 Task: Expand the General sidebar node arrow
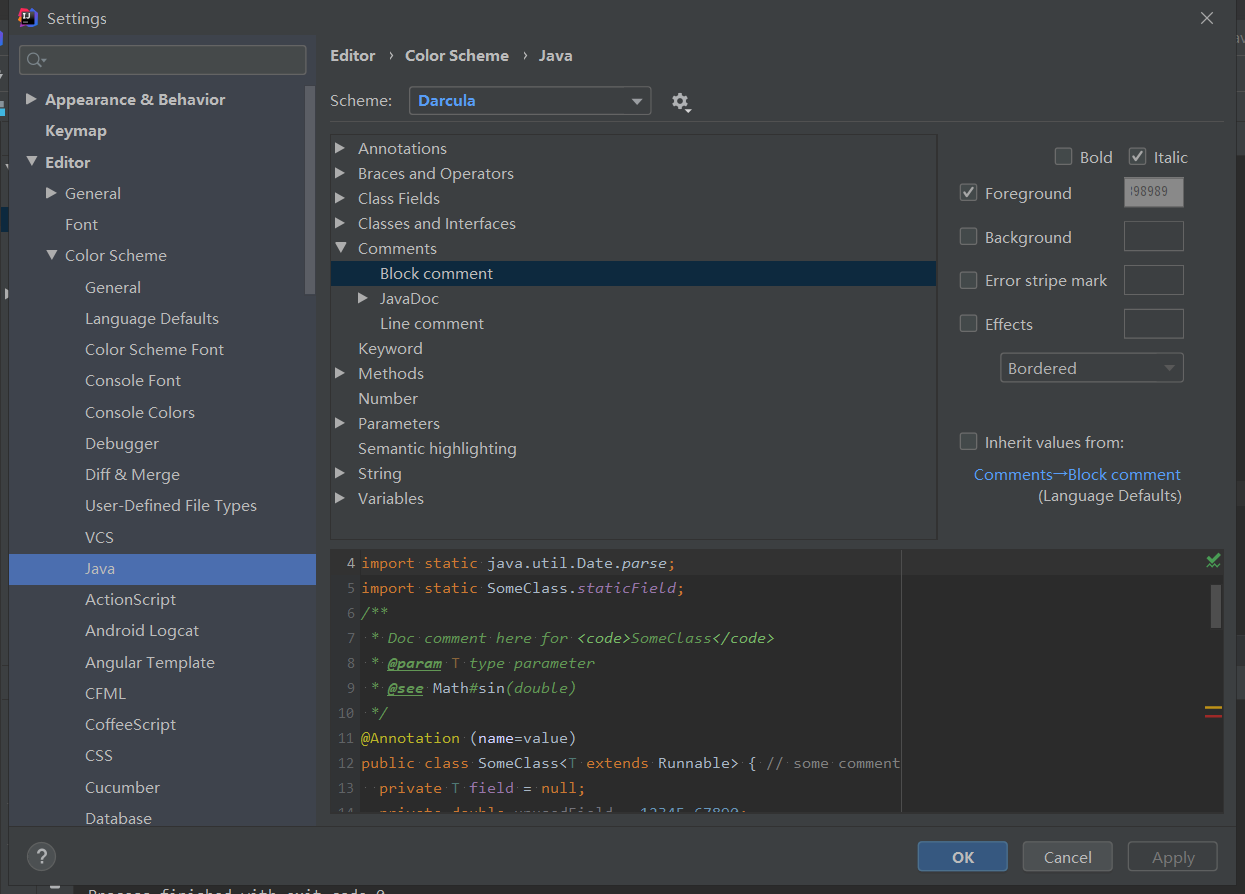pos(52,193)
